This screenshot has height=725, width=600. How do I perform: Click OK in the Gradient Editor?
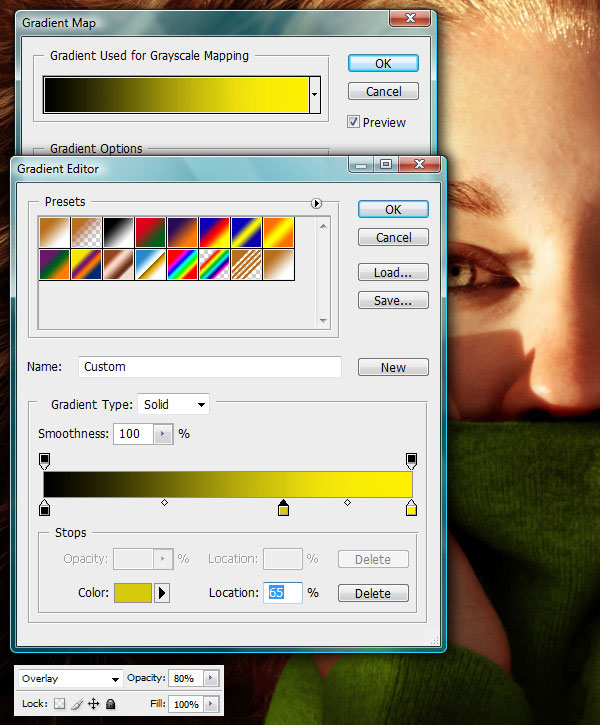pos(393,209)
